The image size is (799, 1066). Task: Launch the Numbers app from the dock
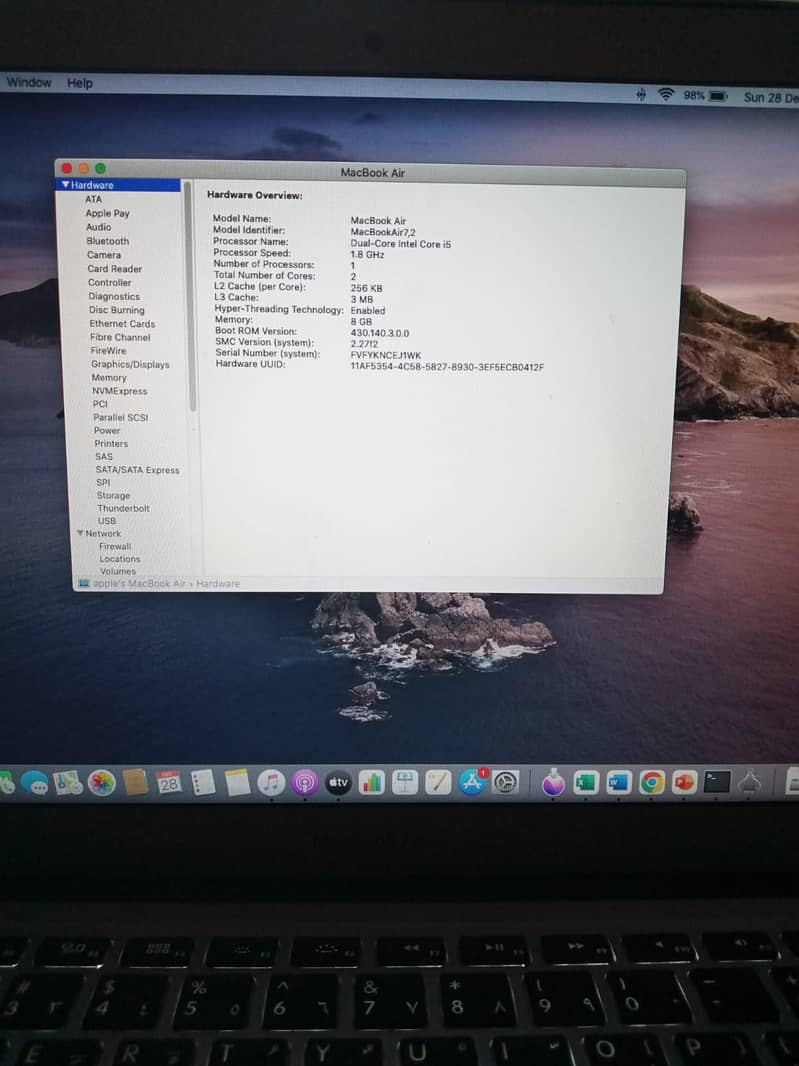(371, 783)
